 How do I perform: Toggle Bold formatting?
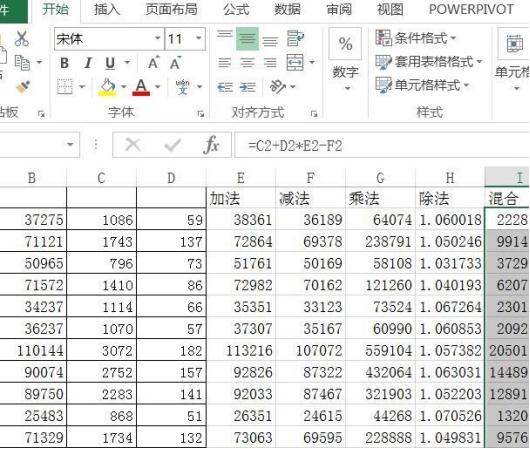(x=64, y=63)
